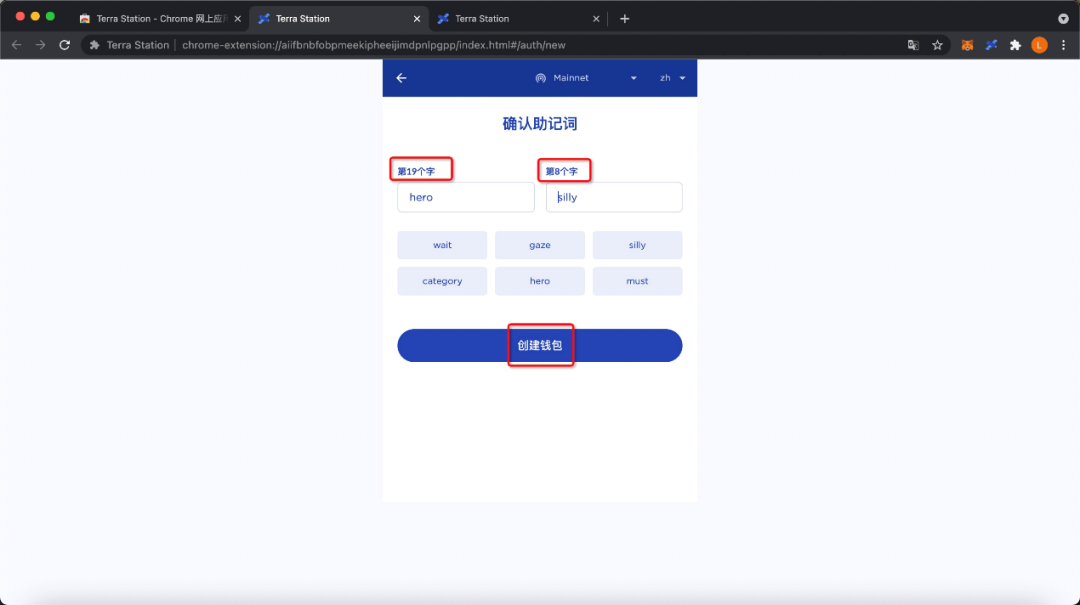1080x605 pixels.
Task: Open the Chrome extensions puzzle icon
Action: click(1014, 44)
